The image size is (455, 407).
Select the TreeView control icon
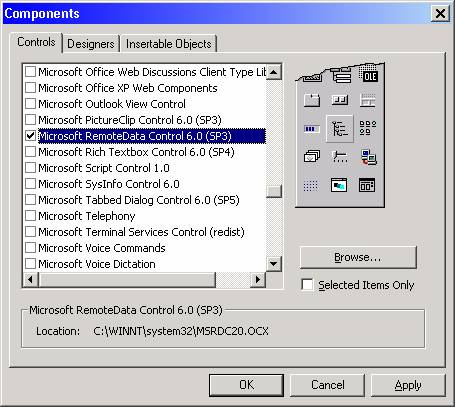tap(340, 128)
